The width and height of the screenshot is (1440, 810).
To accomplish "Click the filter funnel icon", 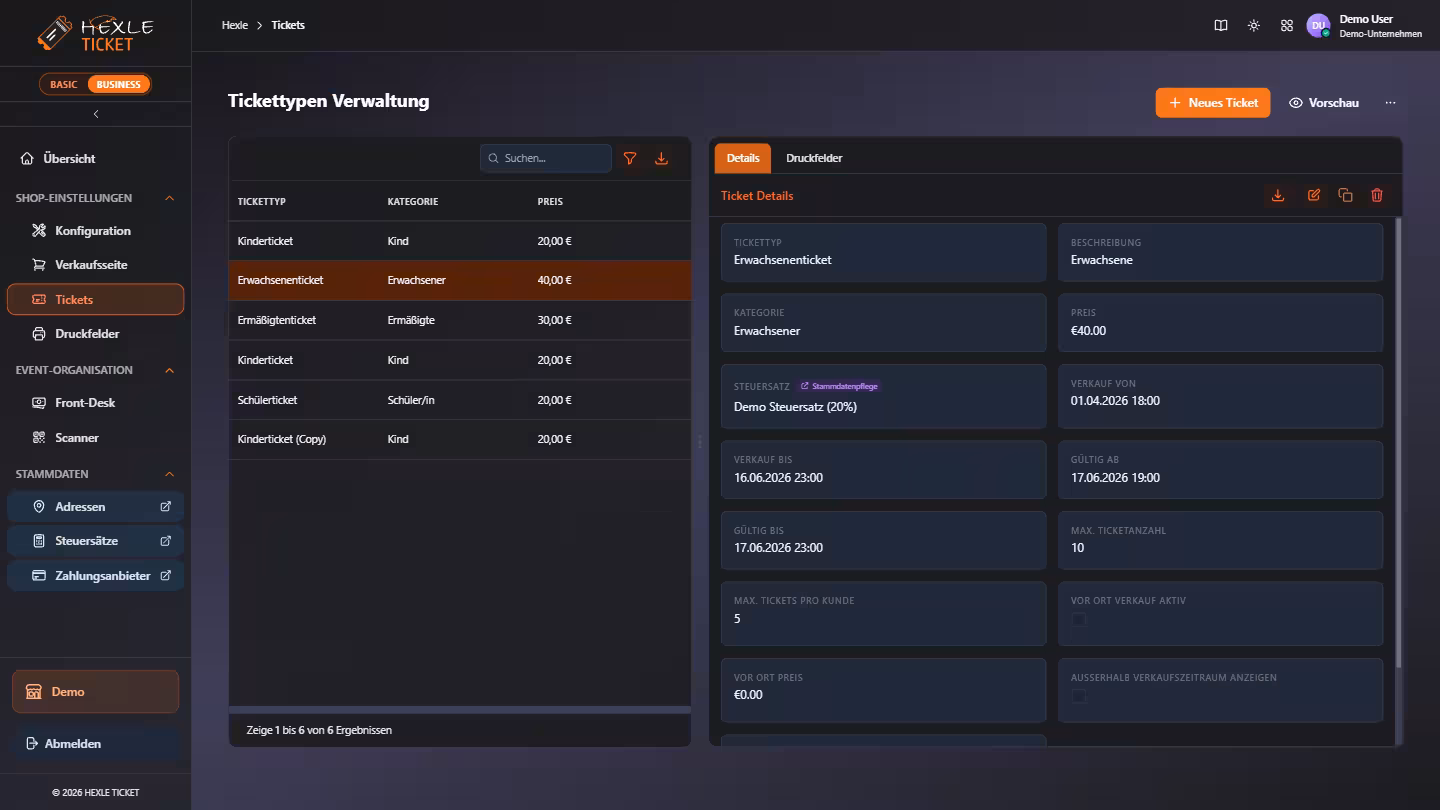I will [630, 158].
